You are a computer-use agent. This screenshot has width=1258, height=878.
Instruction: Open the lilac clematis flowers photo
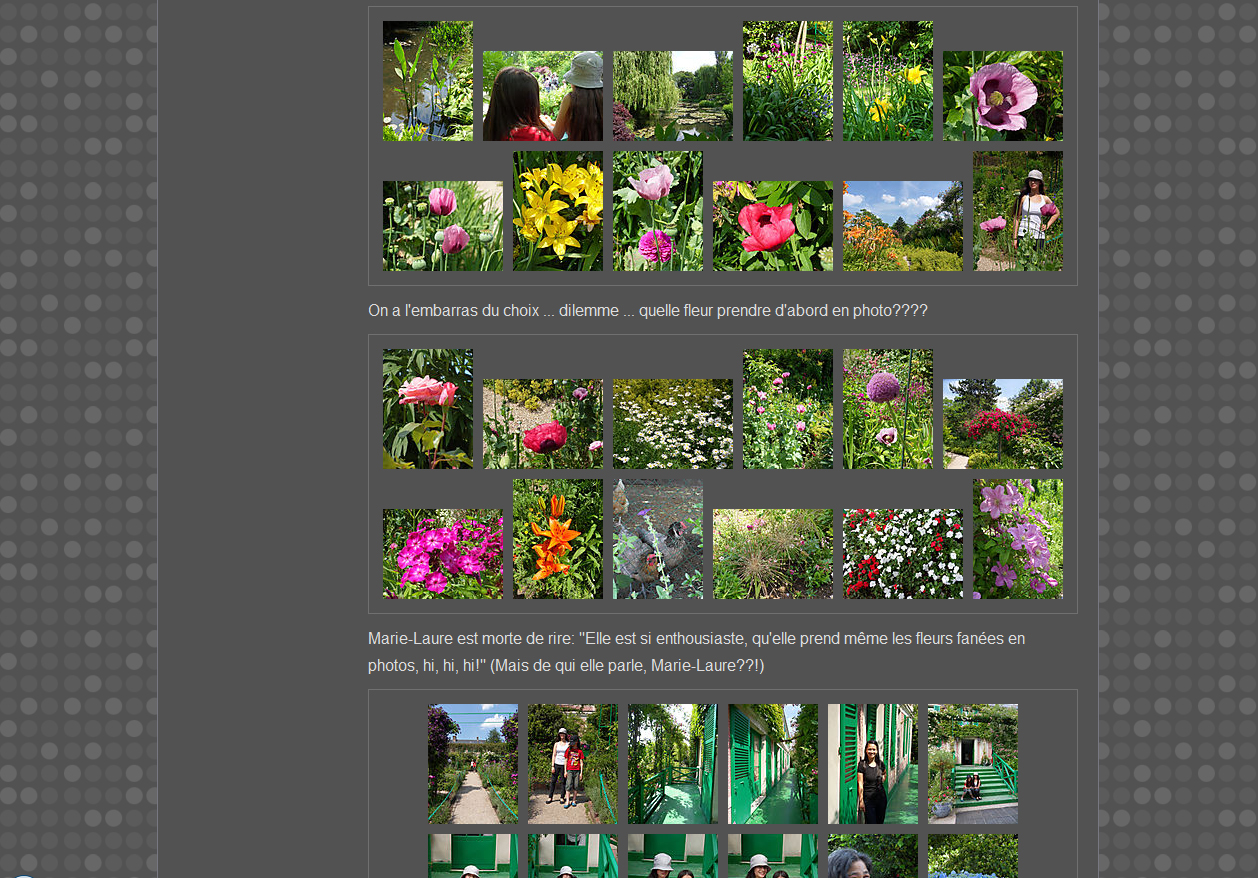1017,539
